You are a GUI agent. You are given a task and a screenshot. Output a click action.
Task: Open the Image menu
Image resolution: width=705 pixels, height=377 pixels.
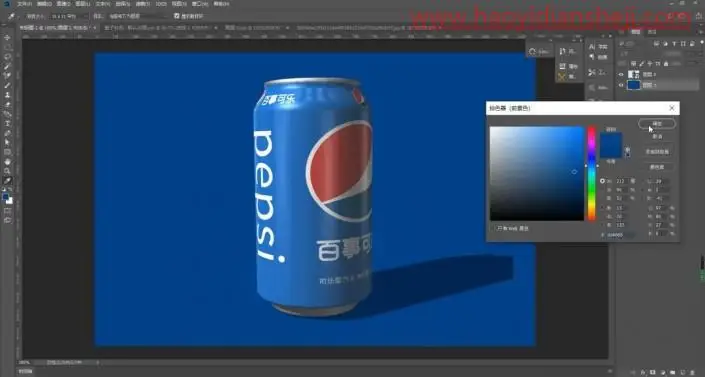coord(63,4)
